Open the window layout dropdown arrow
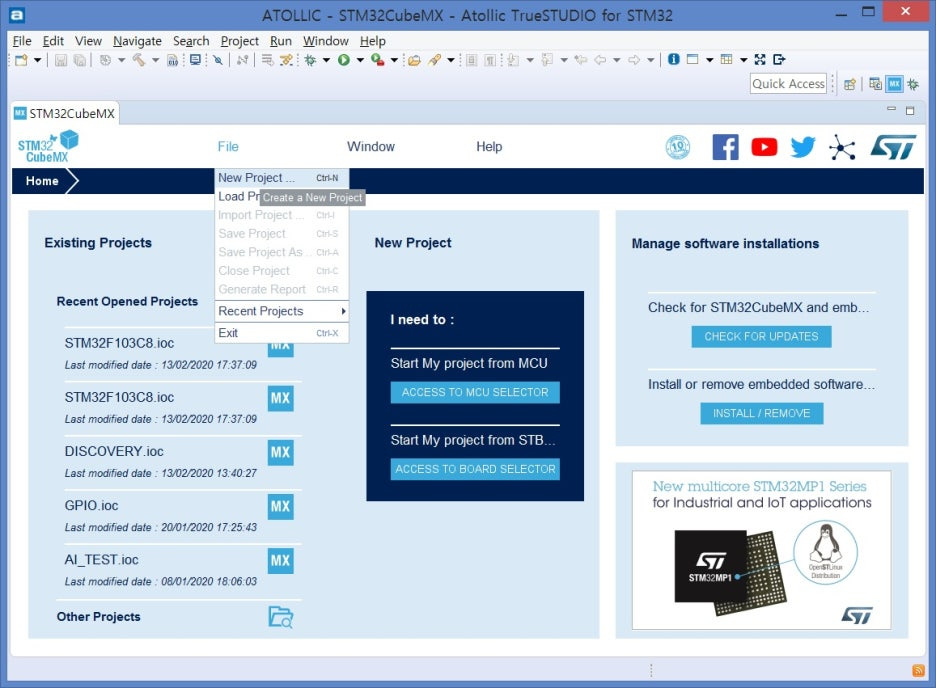 tap(709, 60)
